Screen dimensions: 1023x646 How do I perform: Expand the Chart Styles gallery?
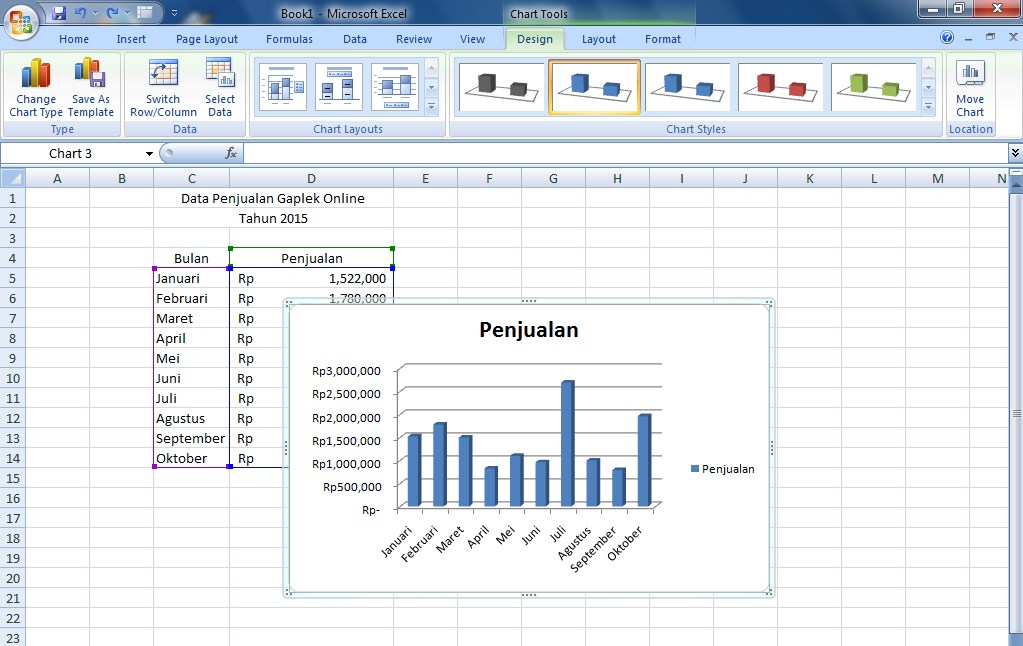[928, 106]
